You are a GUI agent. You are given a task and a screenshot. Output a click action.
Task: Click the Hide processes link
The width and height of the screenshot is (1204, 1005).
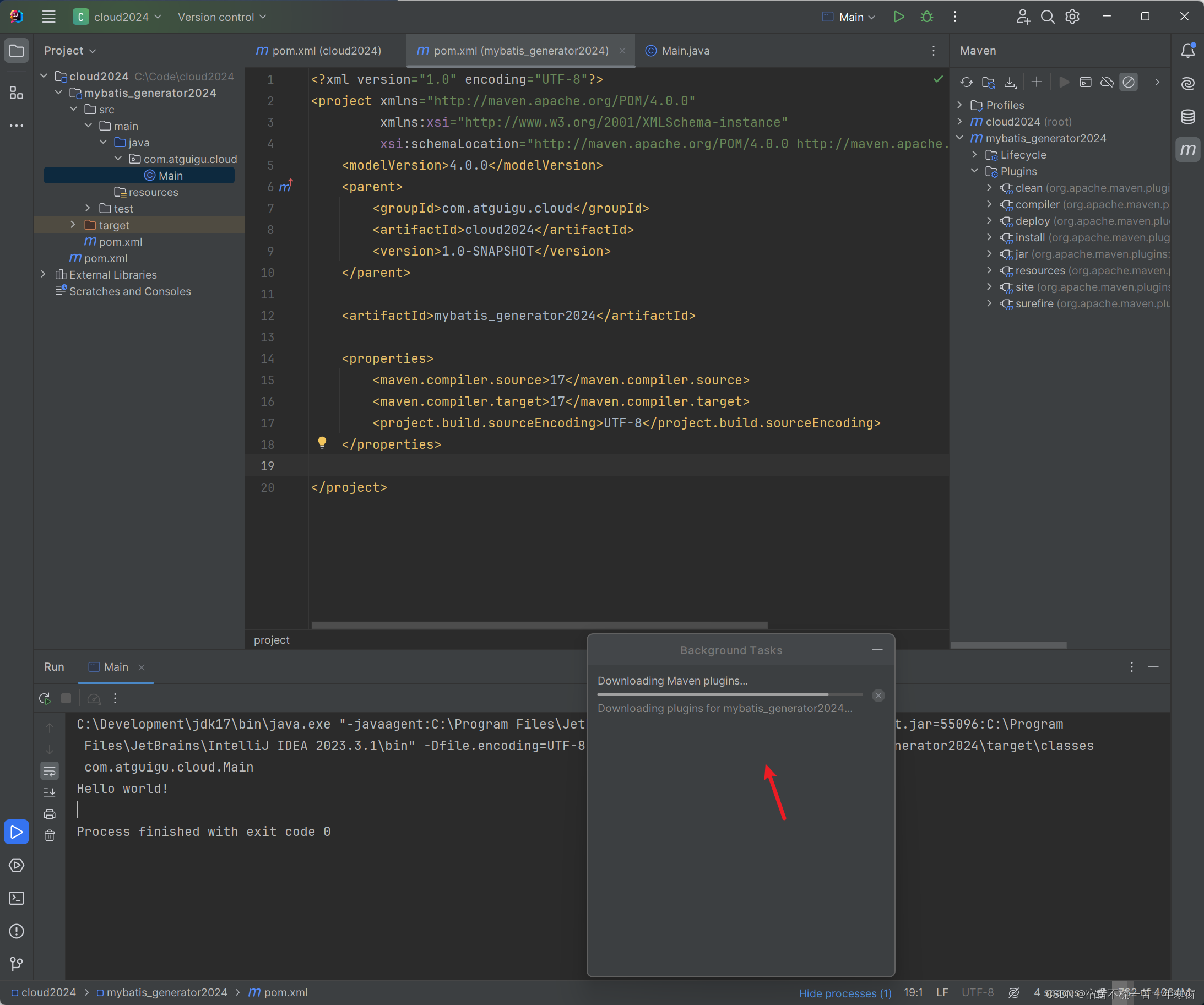coord(845,992)
